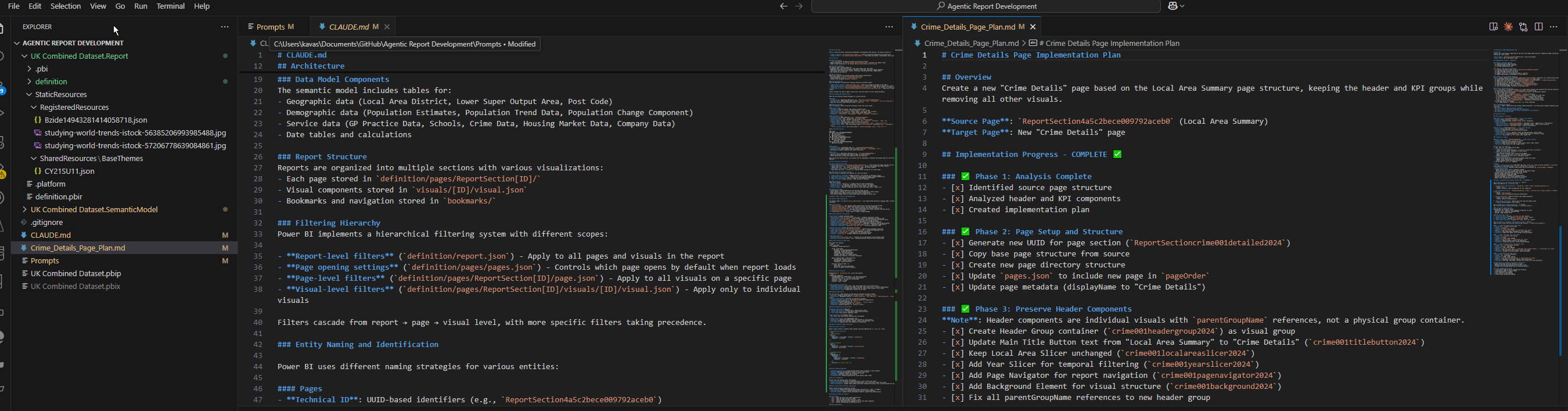1568x411 pixels.
Task: Collapse the UK Combined Dataset.Report folder
Action: pyautogui.click(x=25, y=56)
